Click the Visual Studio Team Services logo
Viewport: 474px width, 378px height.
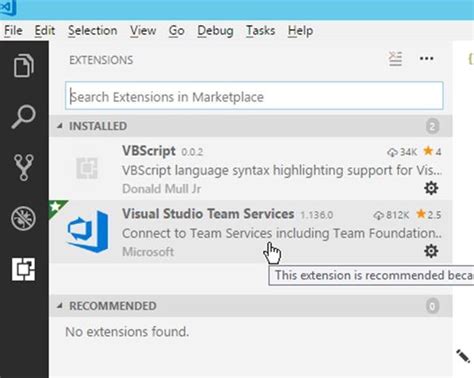click(87, 231)
